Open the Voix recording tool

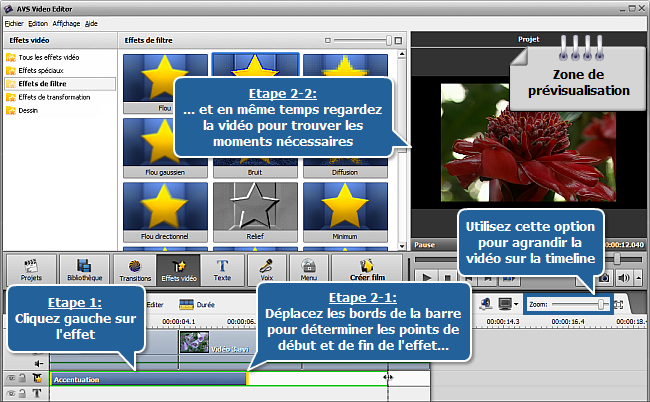267,270
